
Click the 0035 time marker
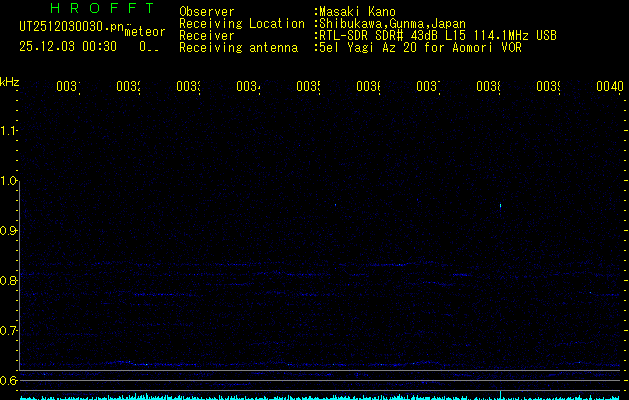(308, 86)
